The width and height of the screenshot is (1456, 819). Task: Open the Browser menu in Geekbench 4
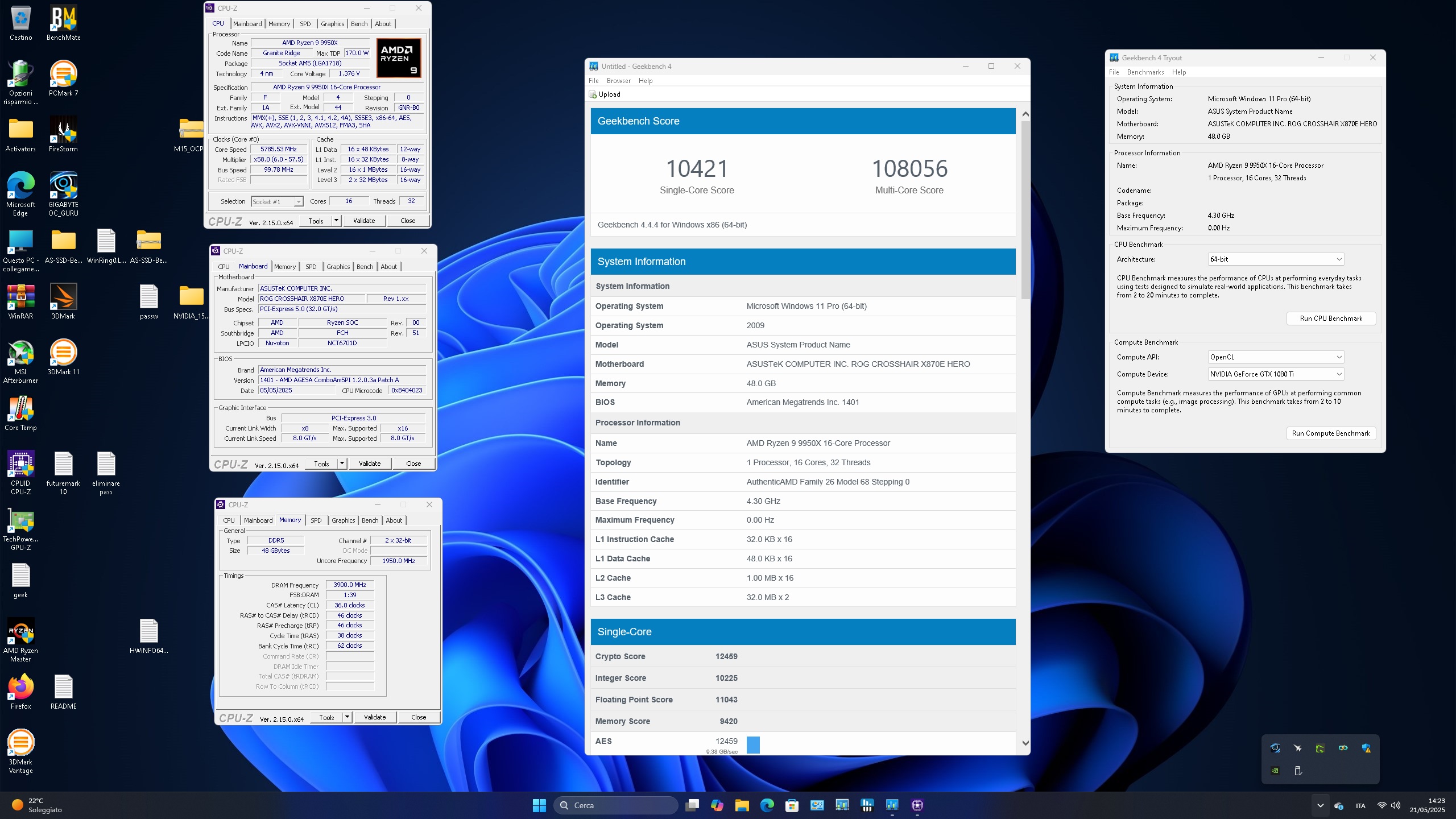(618, 81)
